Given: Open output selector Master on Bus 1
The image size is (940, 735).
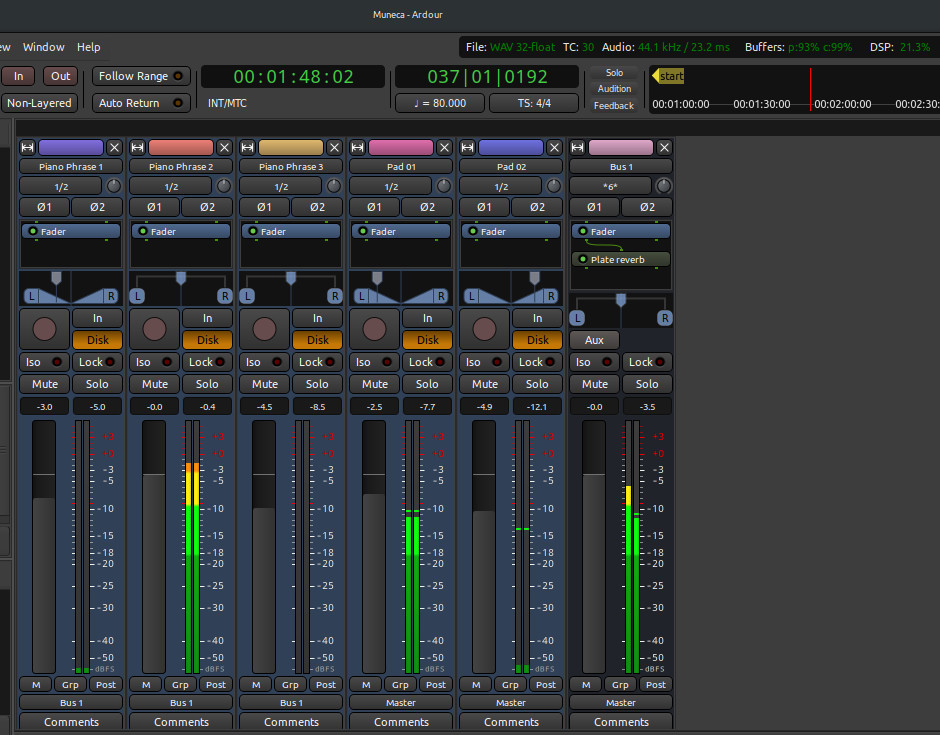Looking at the screenshot, I should (x=621, y=703).
